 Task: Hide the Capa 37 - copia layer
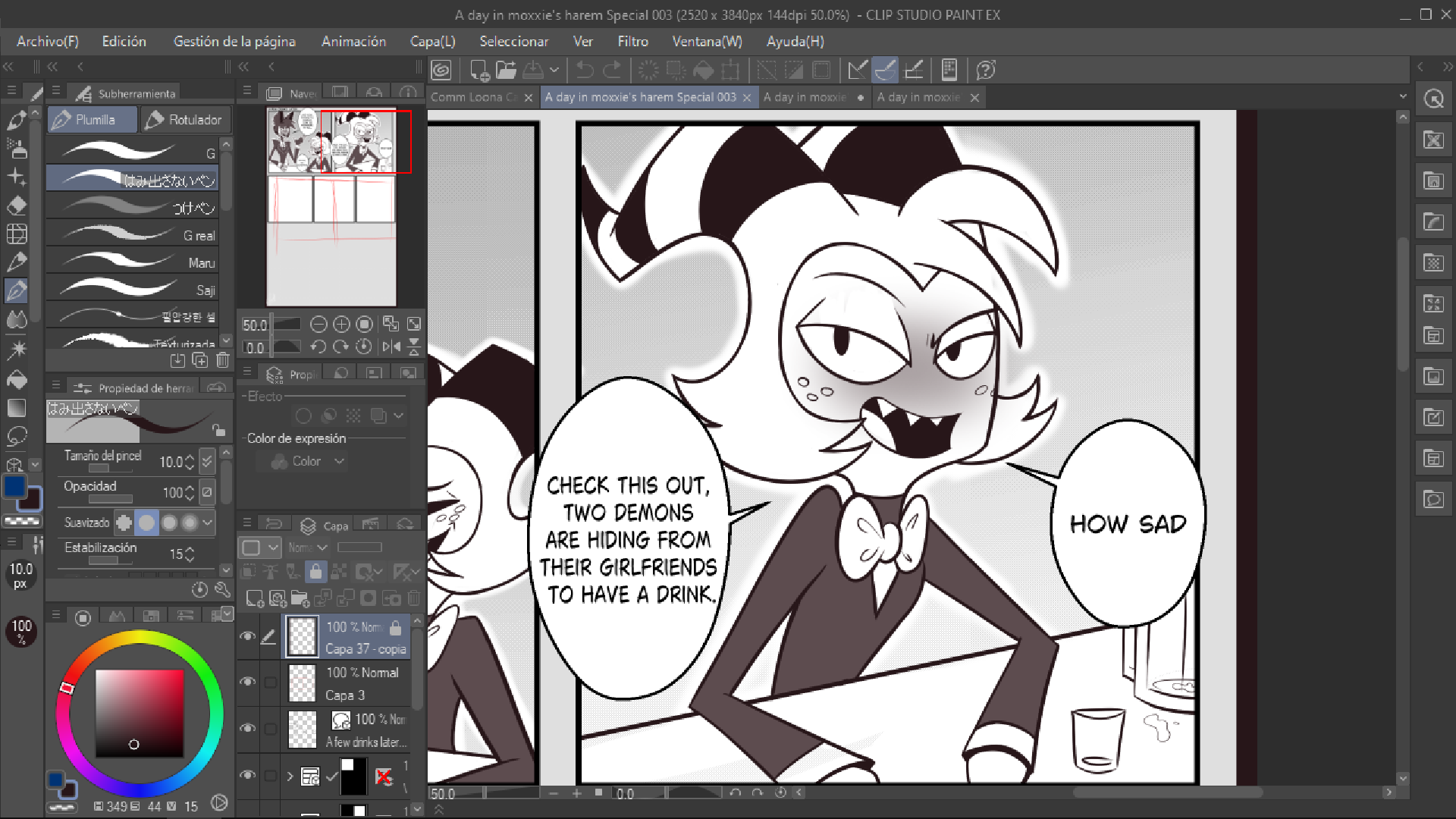tap(247, 636)
